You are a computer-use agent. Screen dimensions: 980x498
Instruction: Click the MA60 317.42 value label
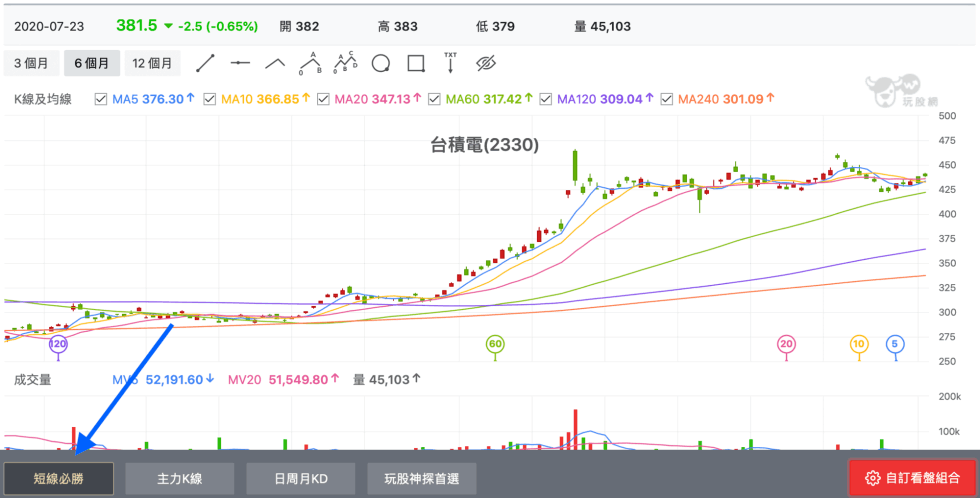(x=489, y=99)
